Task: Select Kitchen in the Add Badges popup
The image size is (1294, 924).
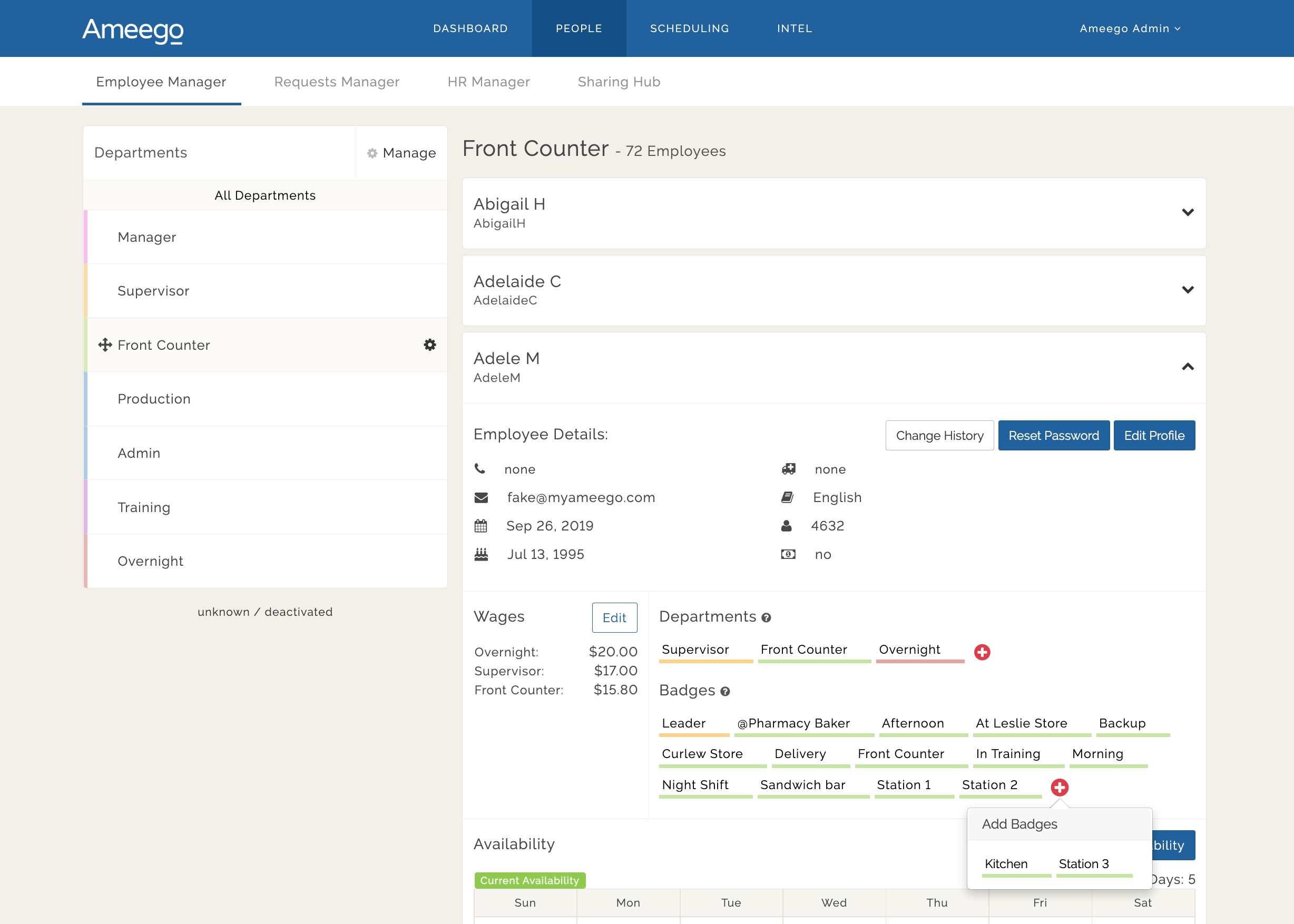Action: (1005, 864)
